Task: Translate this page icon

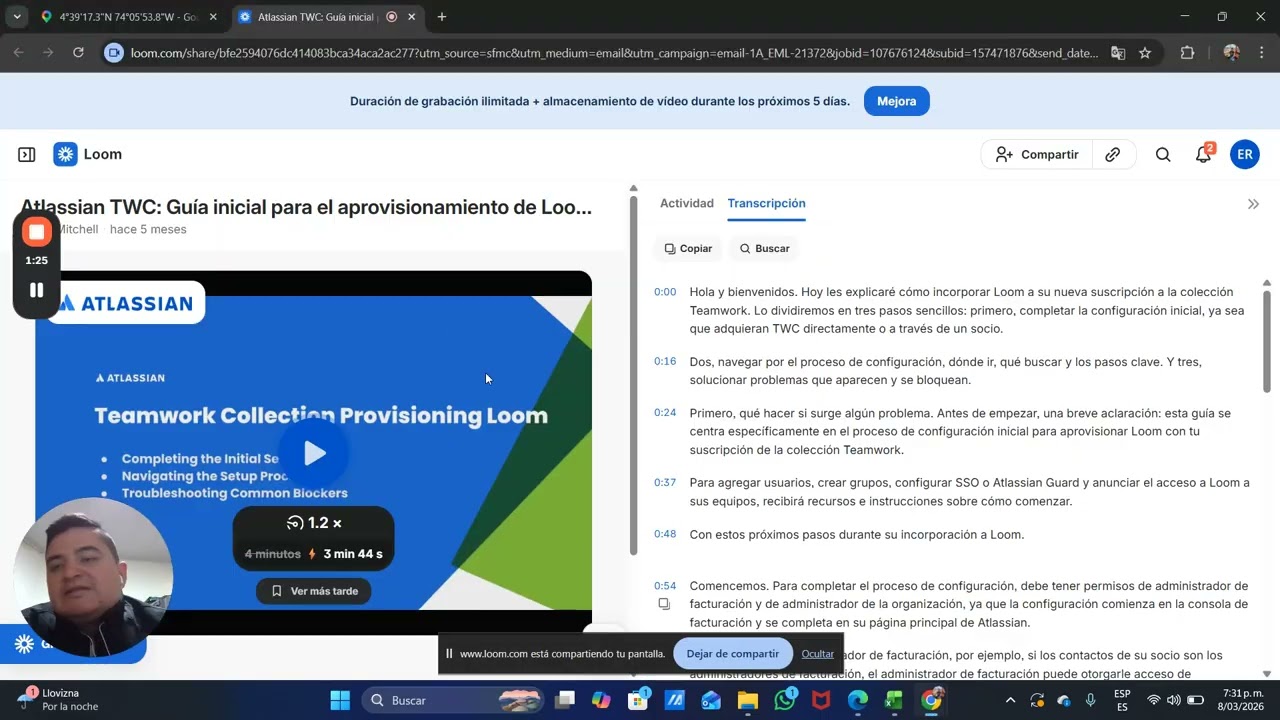Action: click(1118, 53)
